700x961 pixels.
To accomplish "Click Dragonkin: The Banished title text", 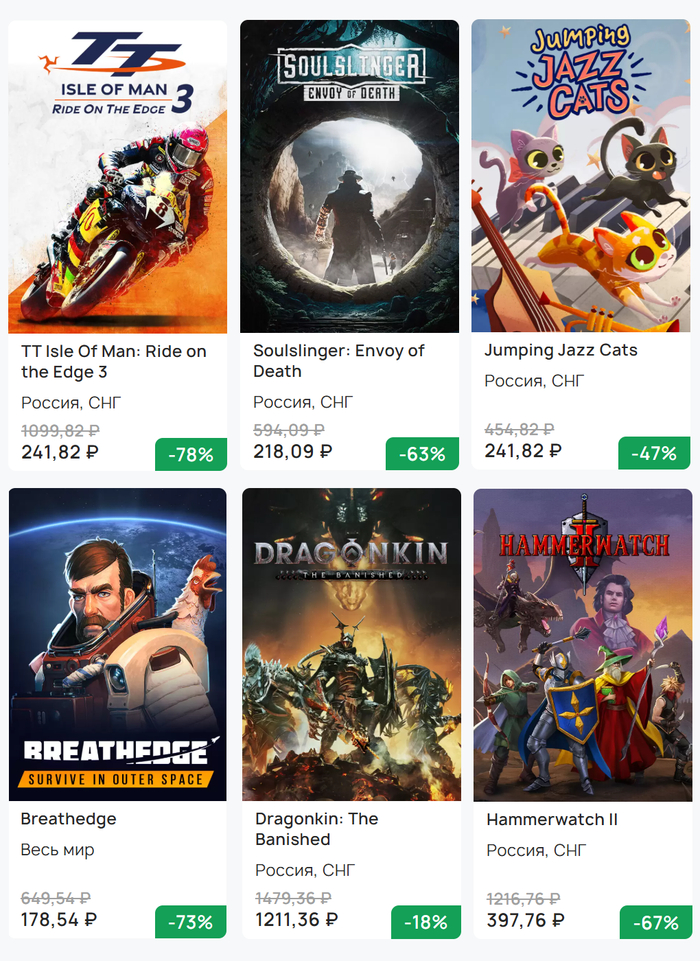I will (x=316, y=829).
